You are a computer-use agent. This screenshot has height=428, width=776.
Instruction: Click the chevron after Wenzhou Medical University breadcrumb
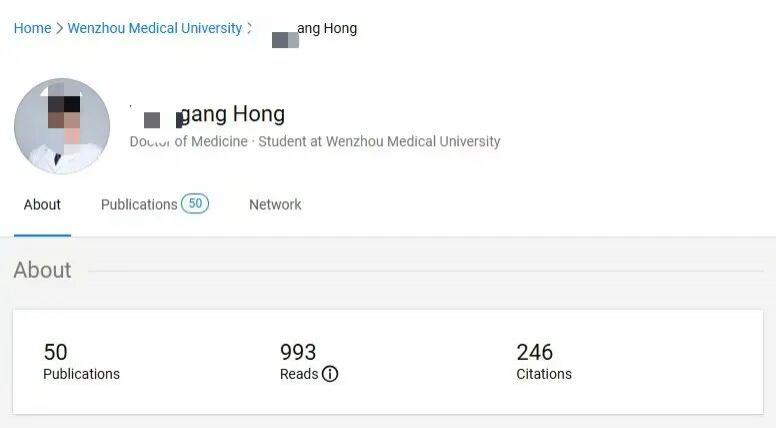250,28
